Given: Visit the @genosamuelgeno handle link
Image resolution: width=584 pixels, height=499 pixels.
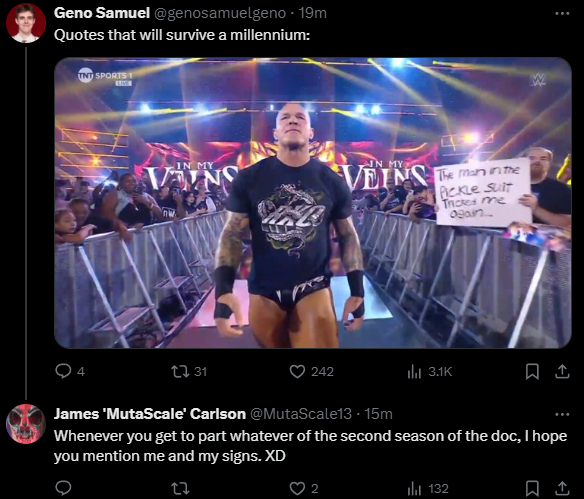Looking at the screenshot, I should coord(220,13).
